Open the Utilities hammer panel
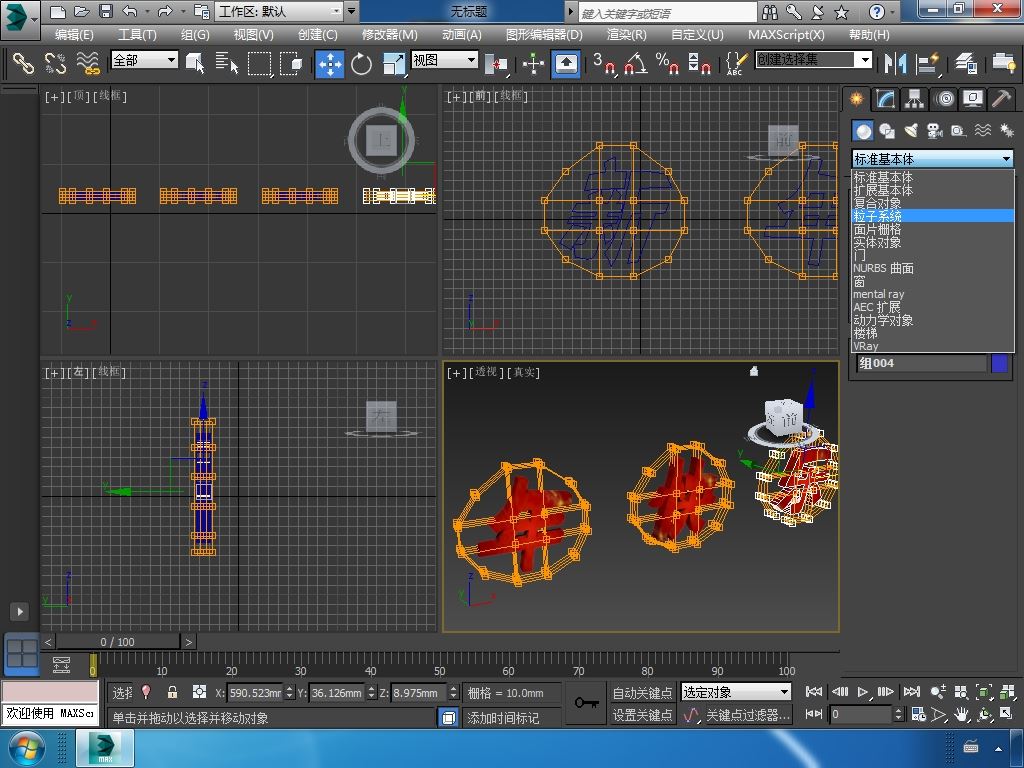This screenshot has height=768, width=1024. point(1001,99)
